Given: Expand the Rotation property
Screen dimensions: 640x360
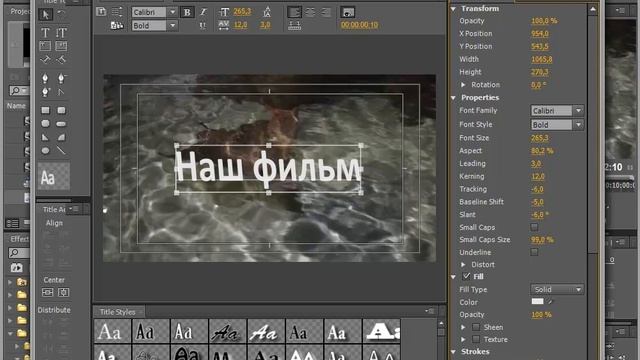Looking at the screenshot, I should [463, 85].
